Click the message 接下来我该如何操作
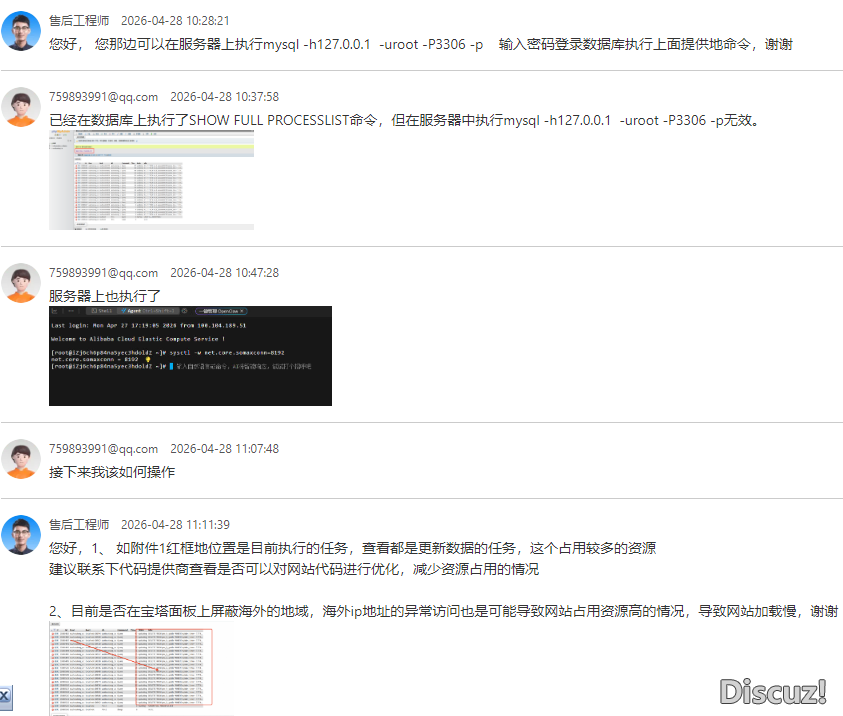This screenshot has height=716, width=843. pyautogui.click(x=112, y=471)
